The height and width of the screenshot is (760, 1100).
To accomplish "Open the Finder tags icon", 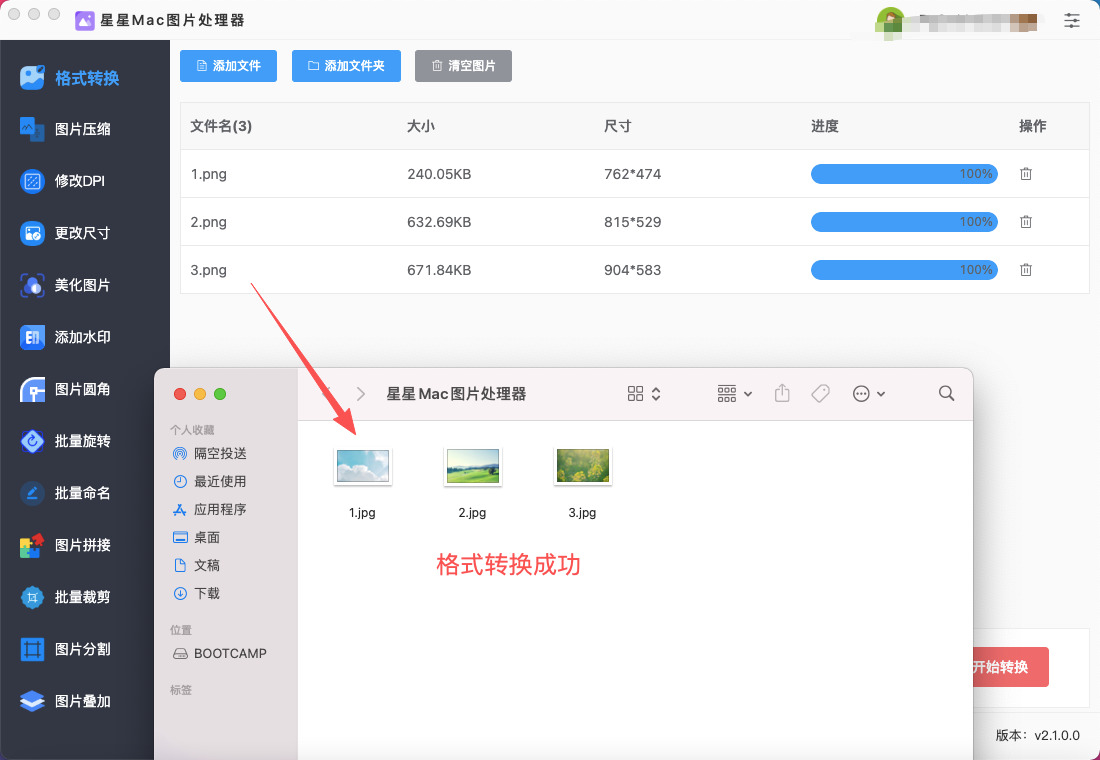I will point(820,394).
